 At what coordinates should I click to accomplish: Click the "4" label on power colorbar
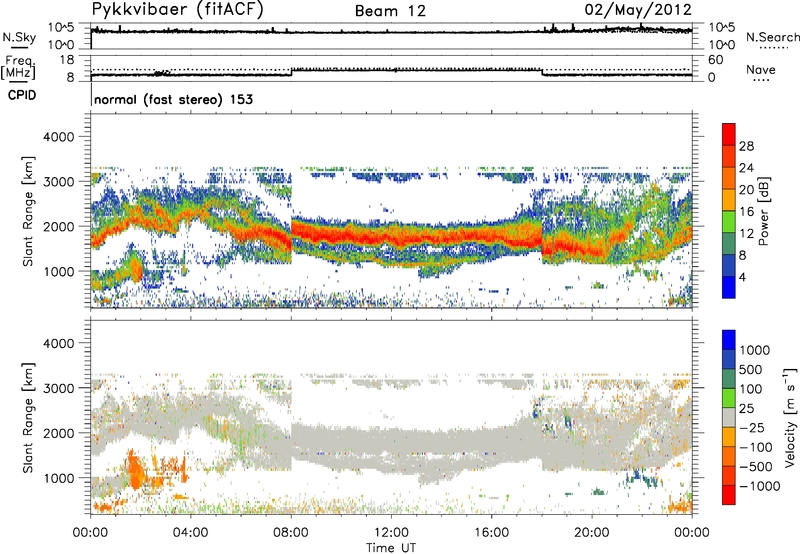click(742, 277)
